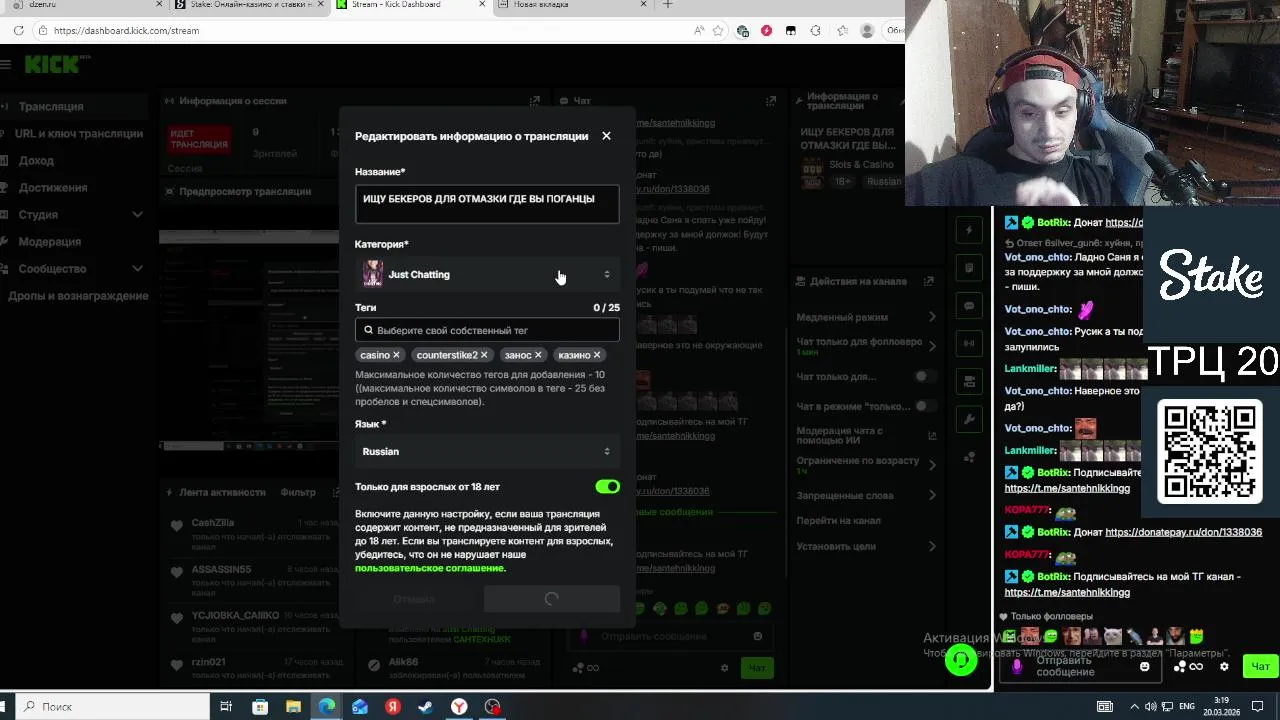
Task: Open Трансляция in the sidebar
Action: point(51,106)
